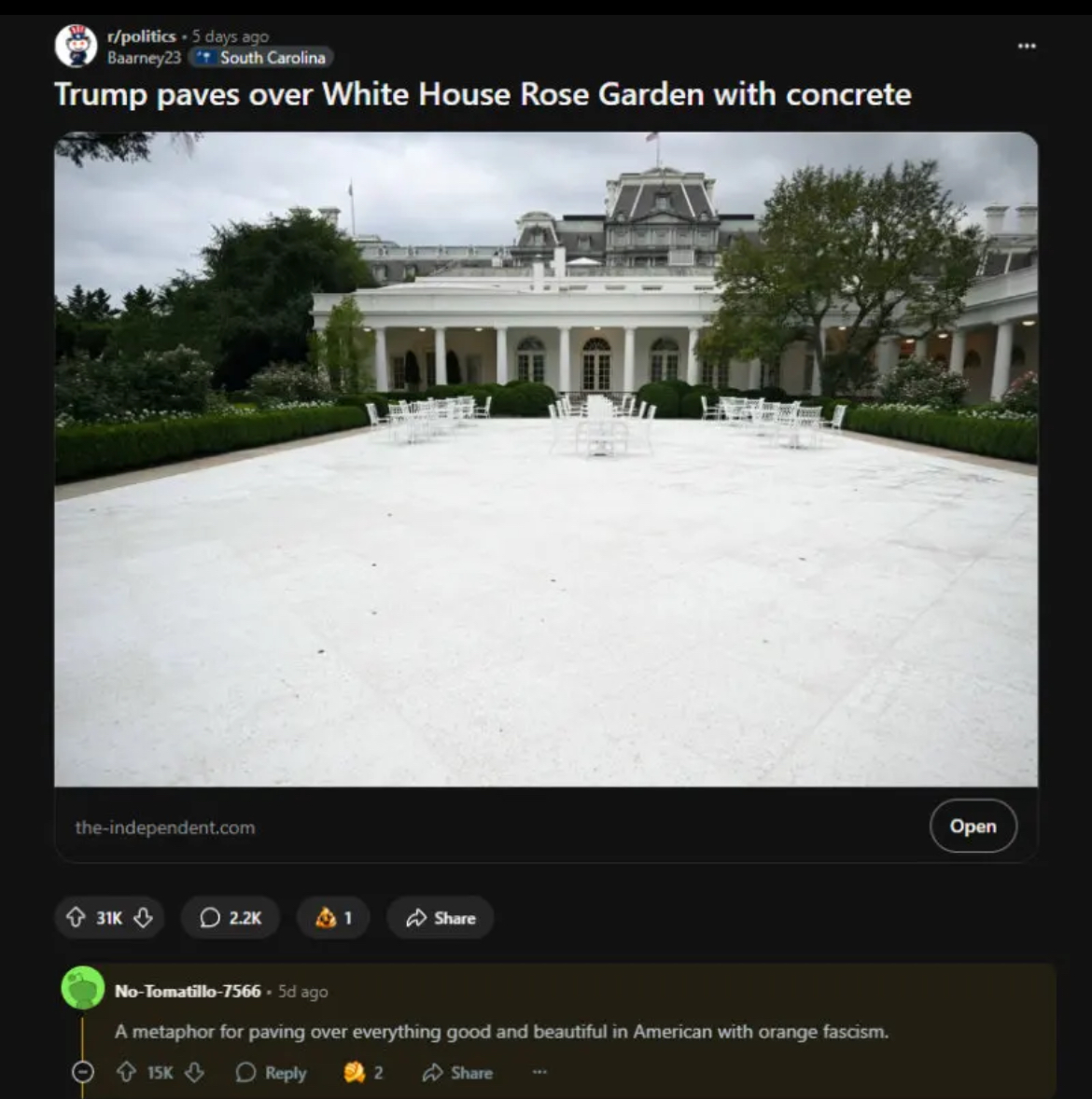Viewport: 1092px width, 1099px height.
Task: Upvote the Rose Garden post
Action: [x=75, y=917]
